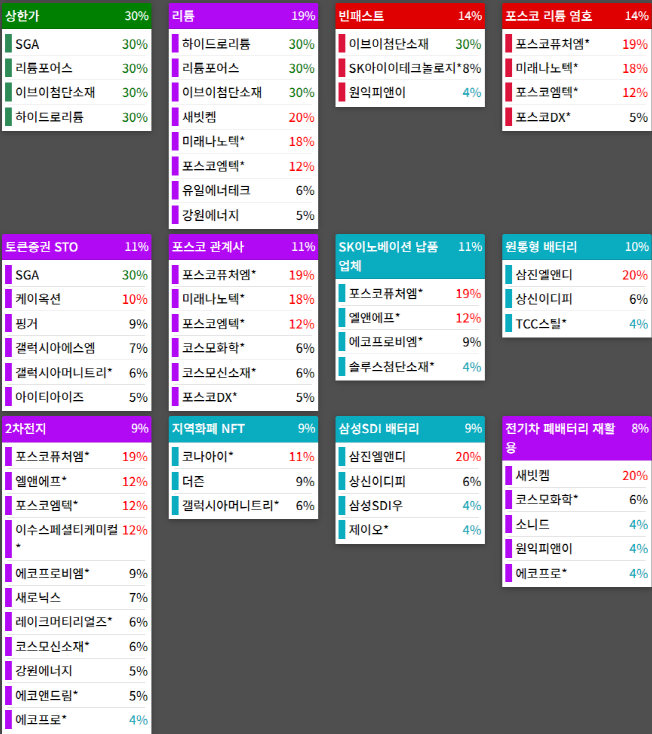The width and height of the screenshot is (652, 734).
Task: Click 하이드로리튬 row in 리튬 card
Action: pyautogui.click(x=243, y=44)
